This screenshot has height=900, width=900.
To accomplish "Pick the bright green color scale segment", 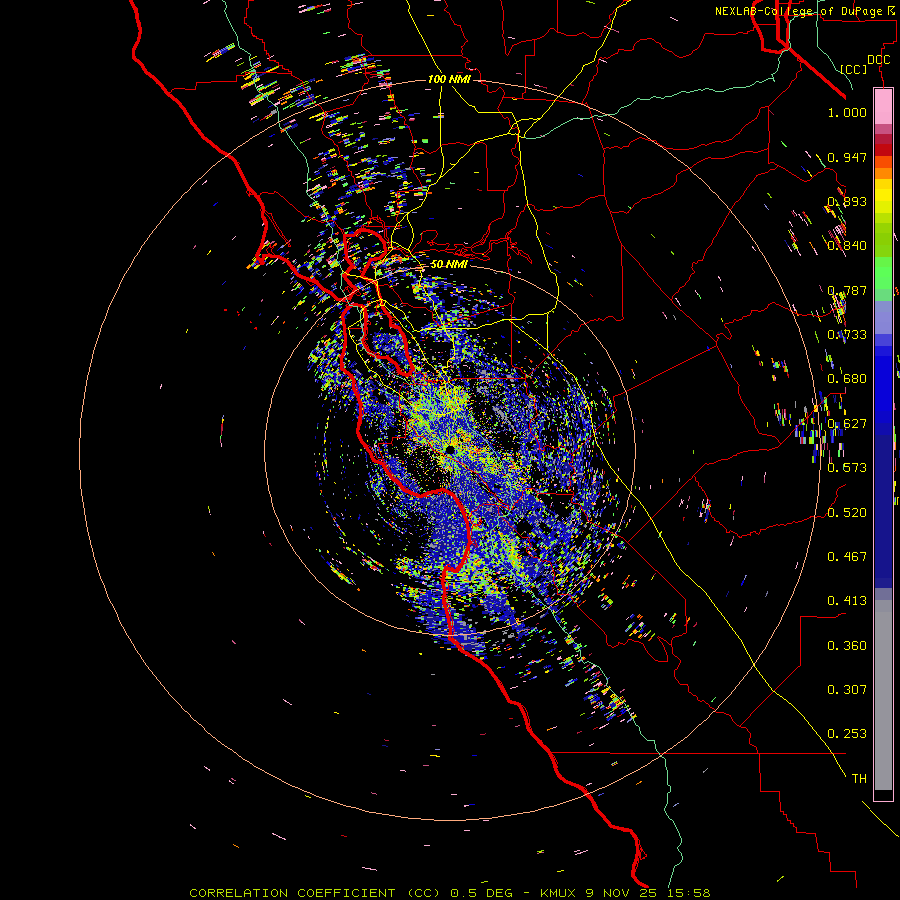I will [883, 273].
